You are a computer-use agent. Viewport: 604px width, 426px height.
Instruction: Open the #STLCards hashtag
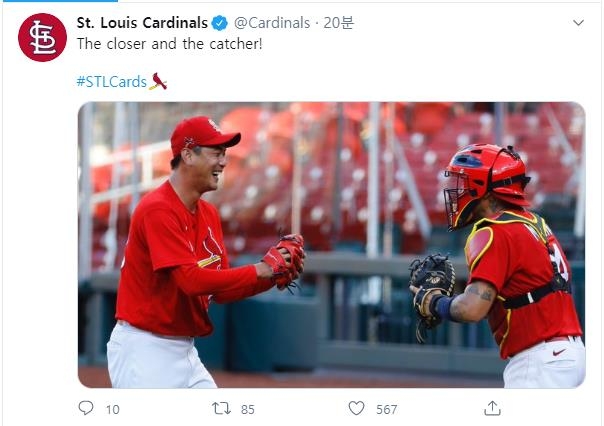pyautogui.click(x=111, y=81)
